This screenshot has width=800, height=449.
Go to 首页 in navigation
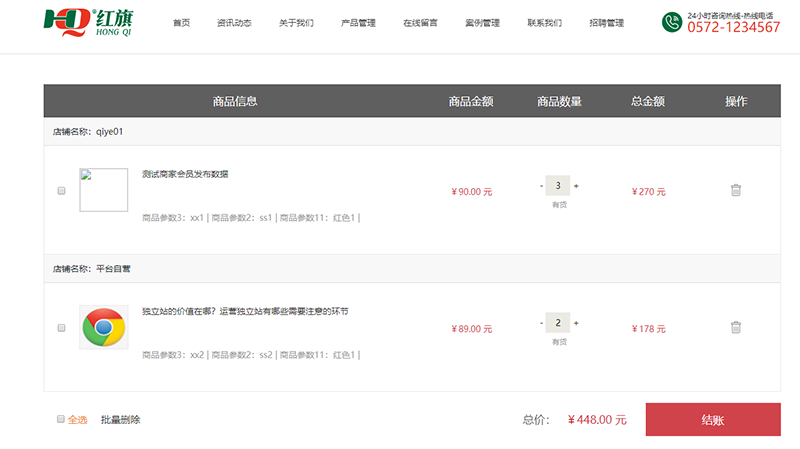coord(181,22)
